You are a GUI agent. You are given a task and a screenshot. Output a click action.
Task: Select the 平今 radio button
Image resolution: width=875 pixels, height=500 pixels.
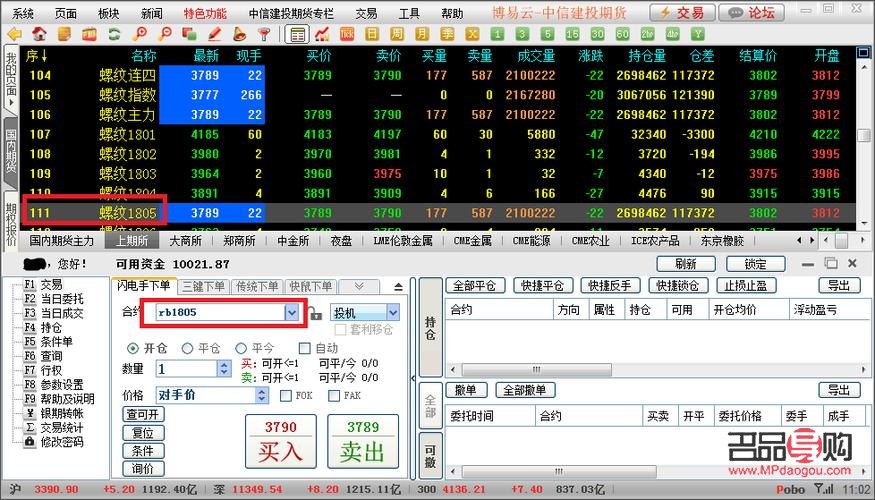[241, 348]
